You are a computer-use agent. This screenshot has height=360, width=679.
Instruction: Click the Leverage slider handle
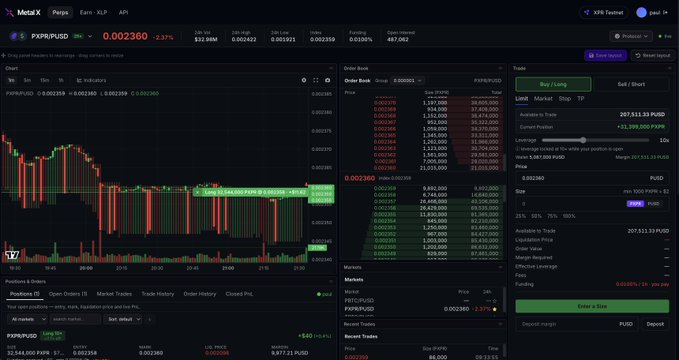(583, 140)
